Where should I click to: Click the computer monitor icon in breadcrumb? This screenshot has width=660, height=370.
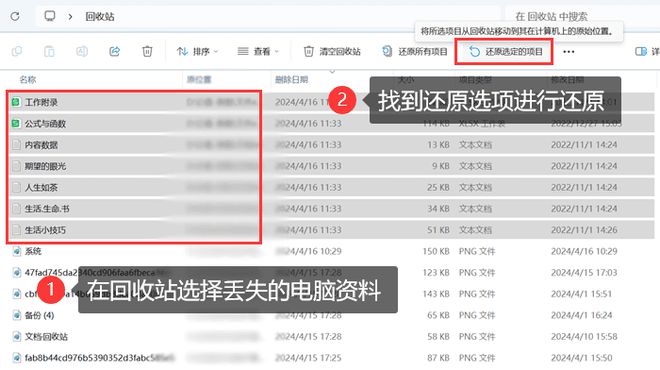tap(50, 16)
